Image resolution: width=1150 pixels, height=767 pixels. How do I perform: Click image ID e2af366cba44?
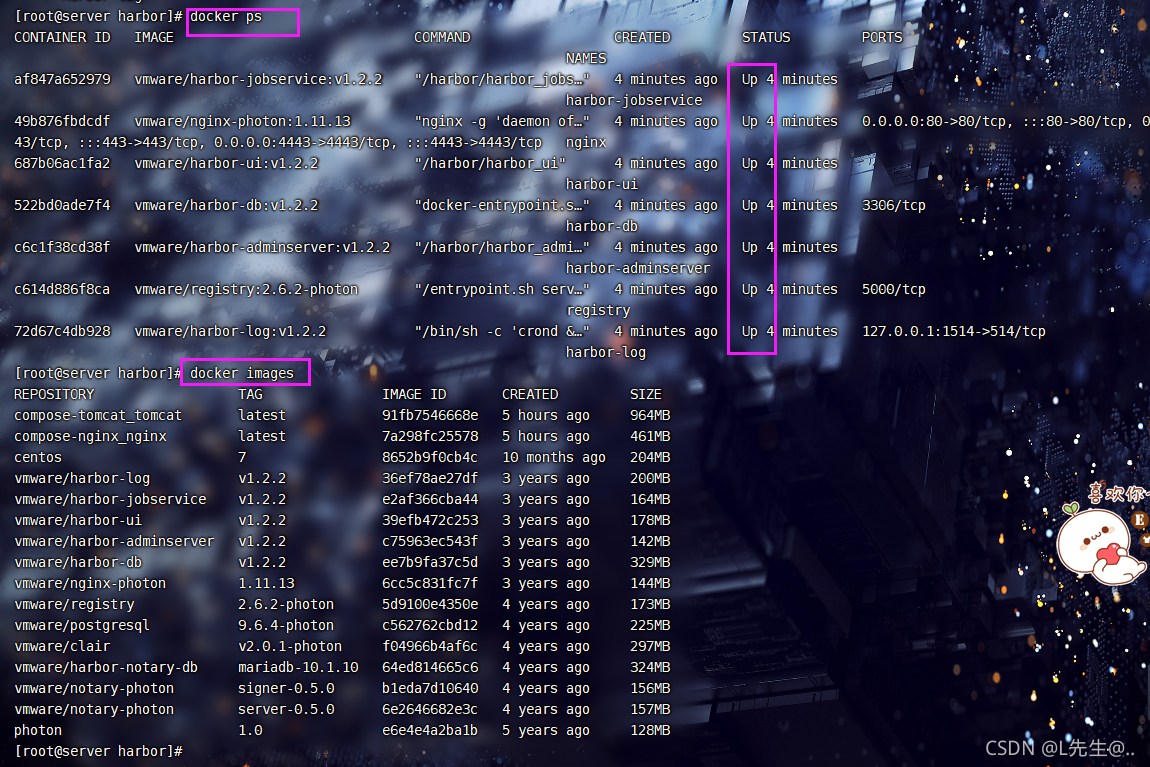[x=430, y=499]
